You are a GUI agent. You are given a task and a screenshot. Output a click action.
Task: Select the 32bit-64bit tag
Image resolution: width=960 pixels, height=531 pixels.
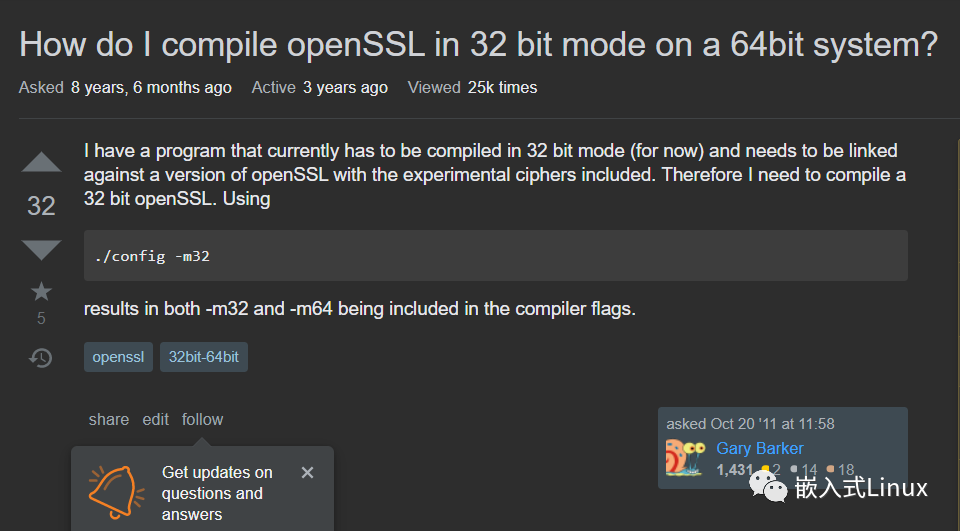204,357
